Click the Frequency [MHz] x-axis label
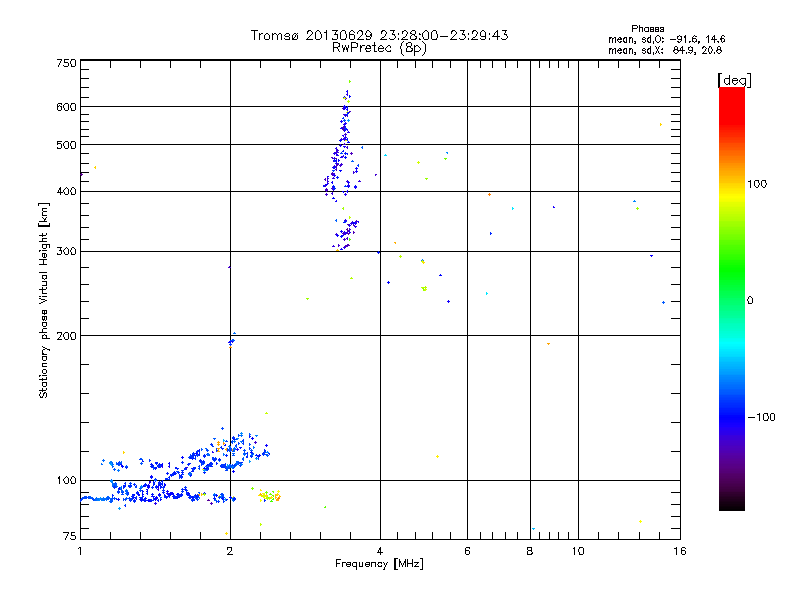This screenshot has width=800, height=600. click(379, 565)
